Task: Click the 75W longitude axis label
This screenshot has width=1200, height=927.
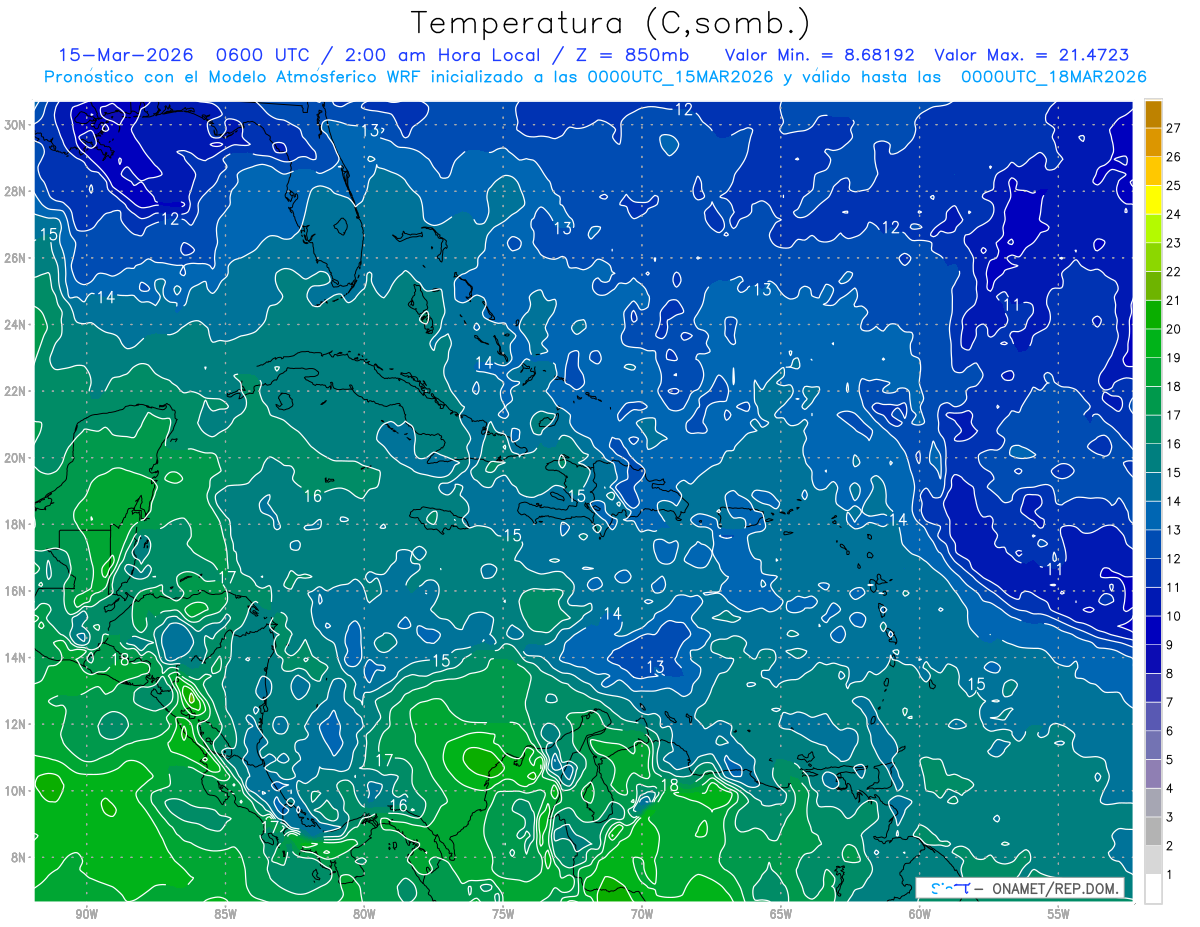Action: click(503, 913)
